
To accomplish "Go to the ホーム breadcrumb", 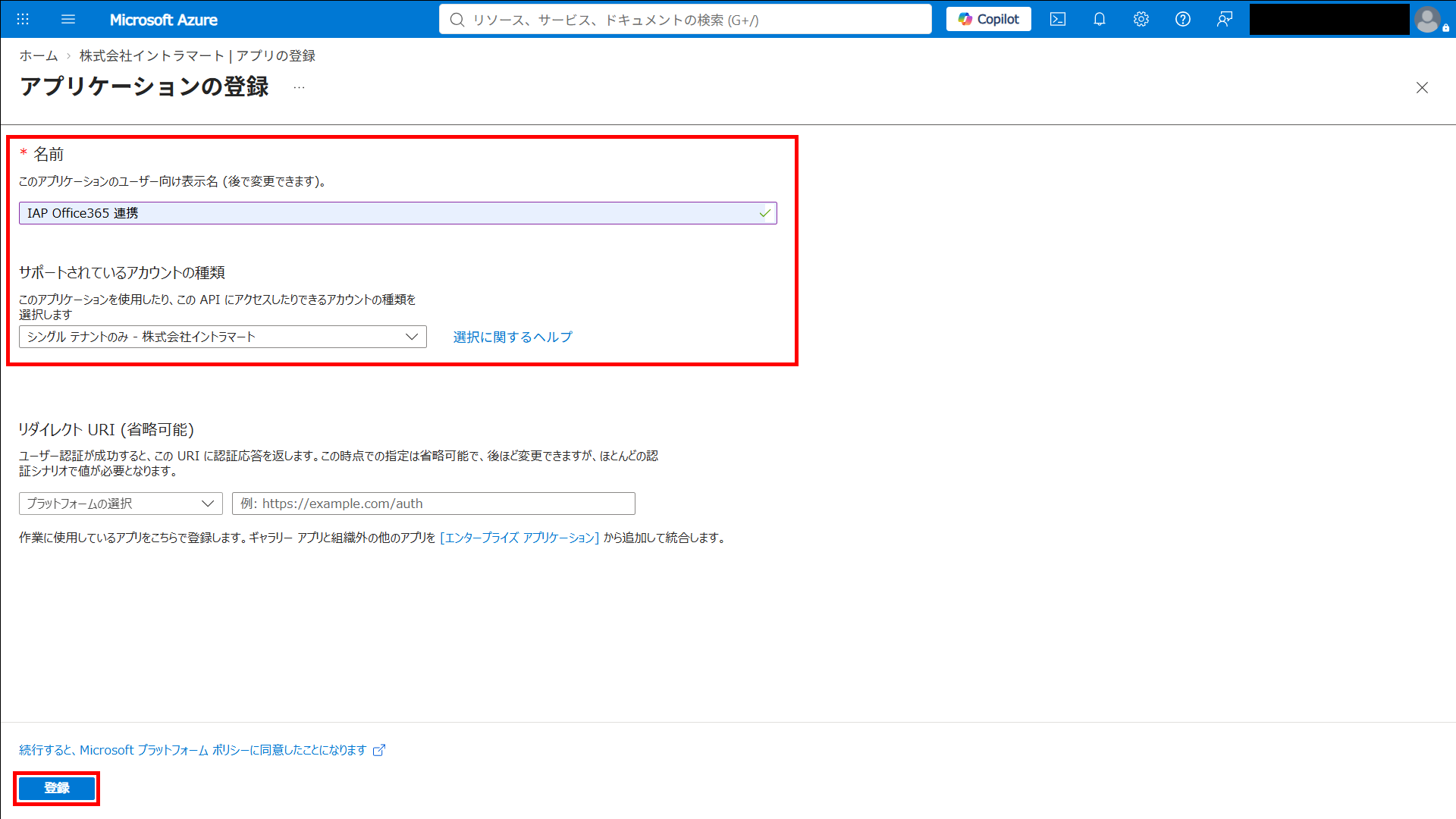I will pyautogui.click(x=39, y=55).
